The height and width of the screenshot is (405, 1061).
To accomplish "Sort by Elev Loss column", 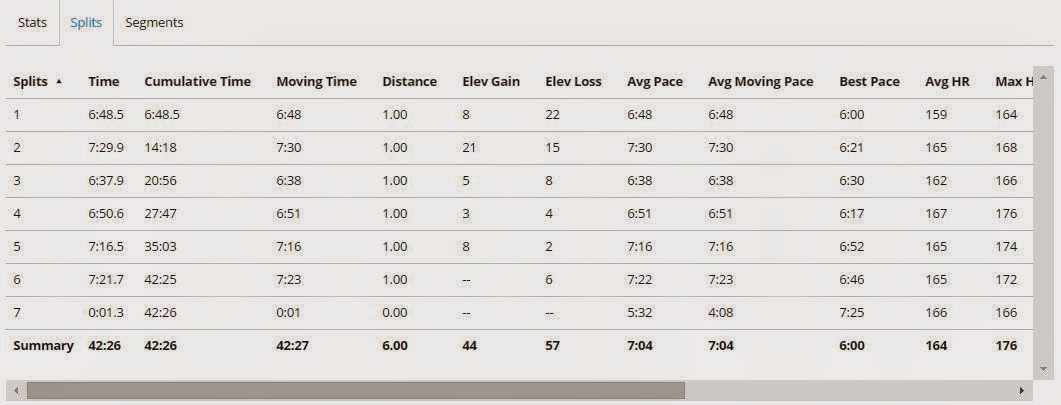I will (574, 82).
